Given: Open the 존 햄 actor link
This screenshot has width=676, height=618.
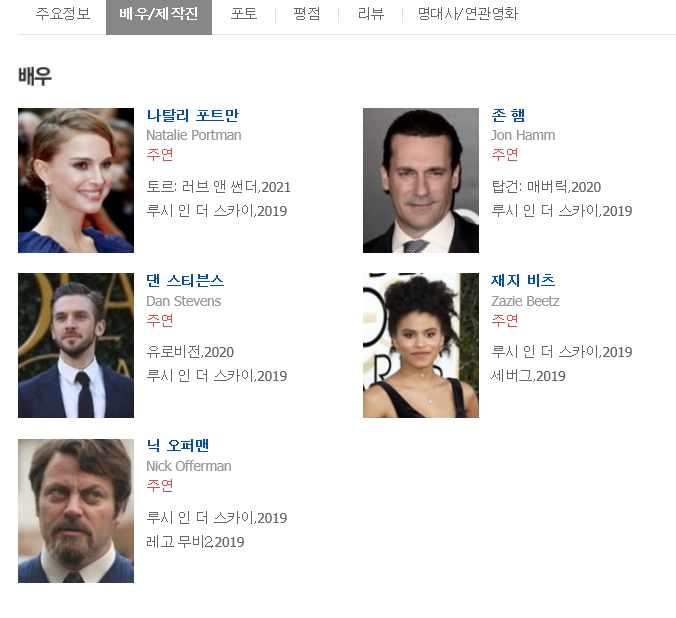Looking at the screenshot, I should coord(508,115).
